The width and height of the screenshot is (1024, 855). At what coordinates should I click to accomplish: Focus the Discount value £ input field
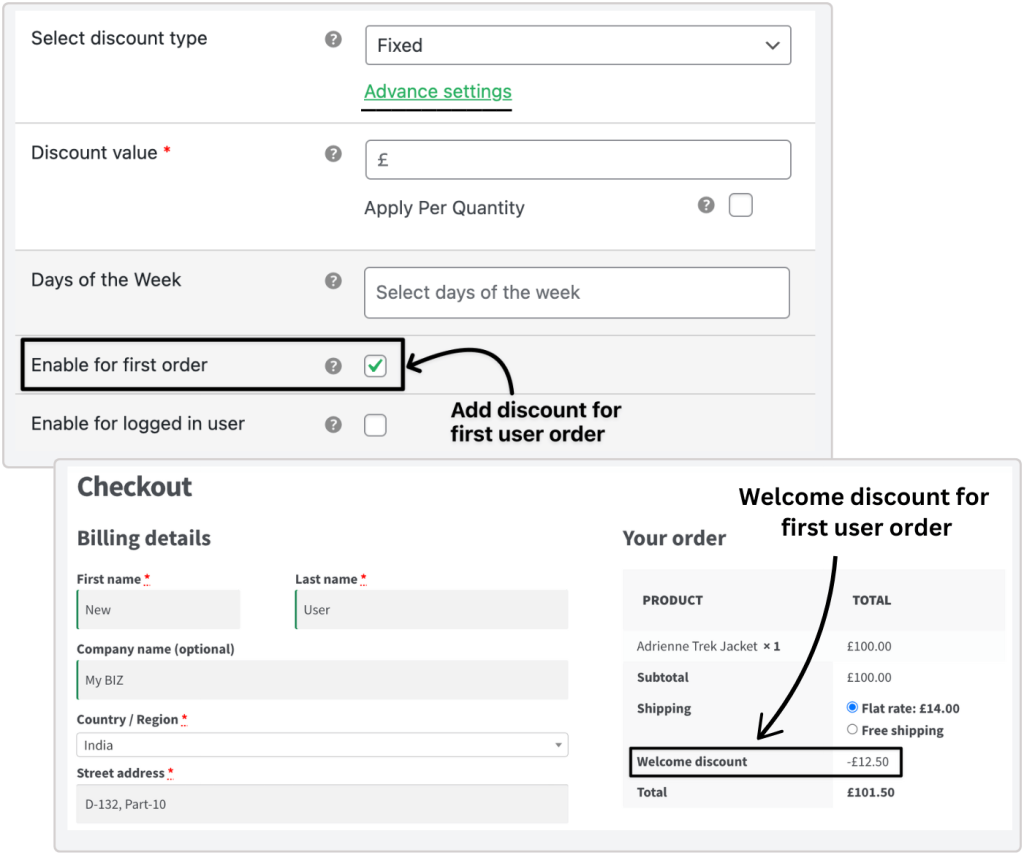[578, 159]
